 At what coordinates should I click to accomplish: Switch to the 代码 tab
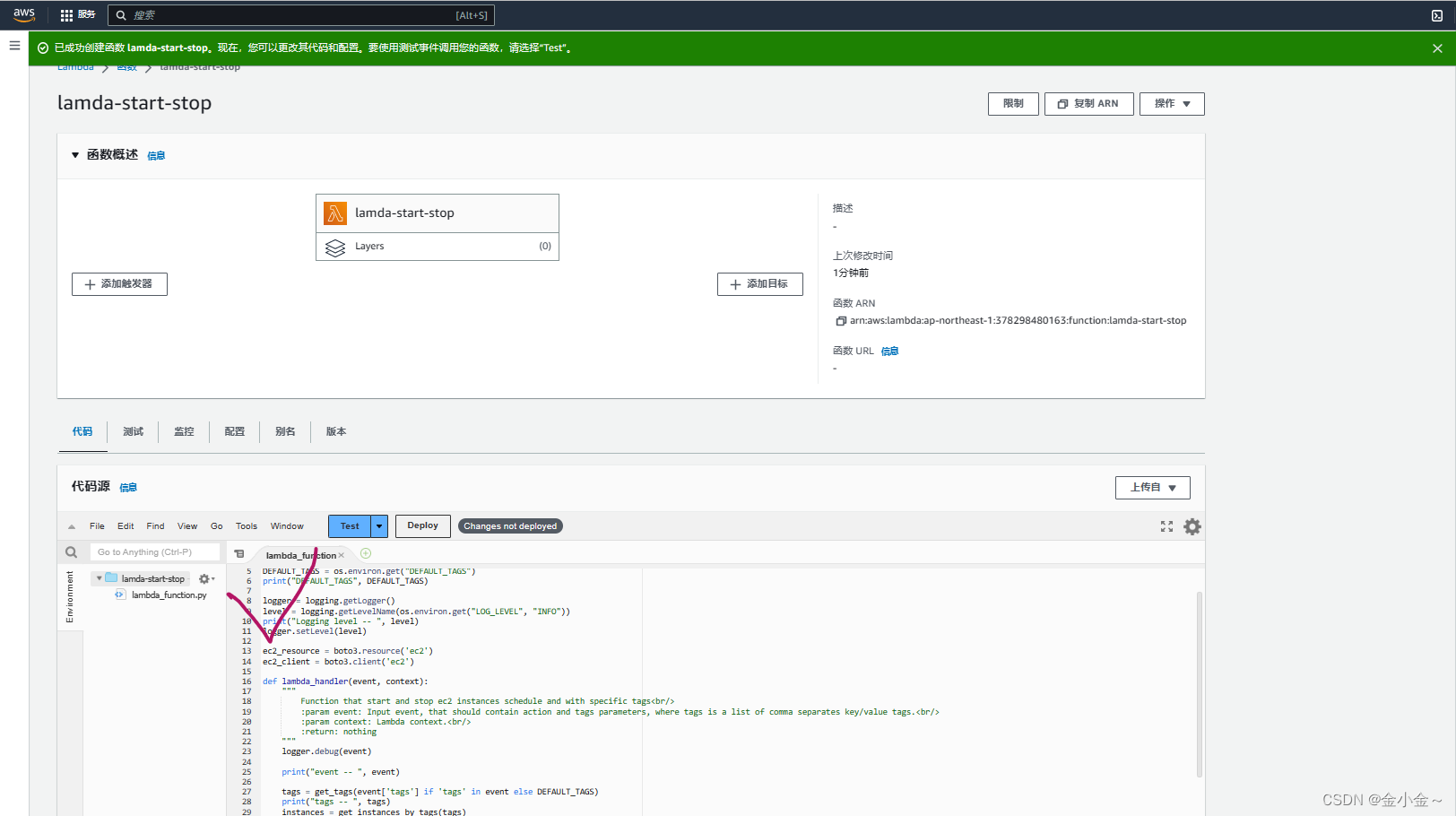click(82, 432)
